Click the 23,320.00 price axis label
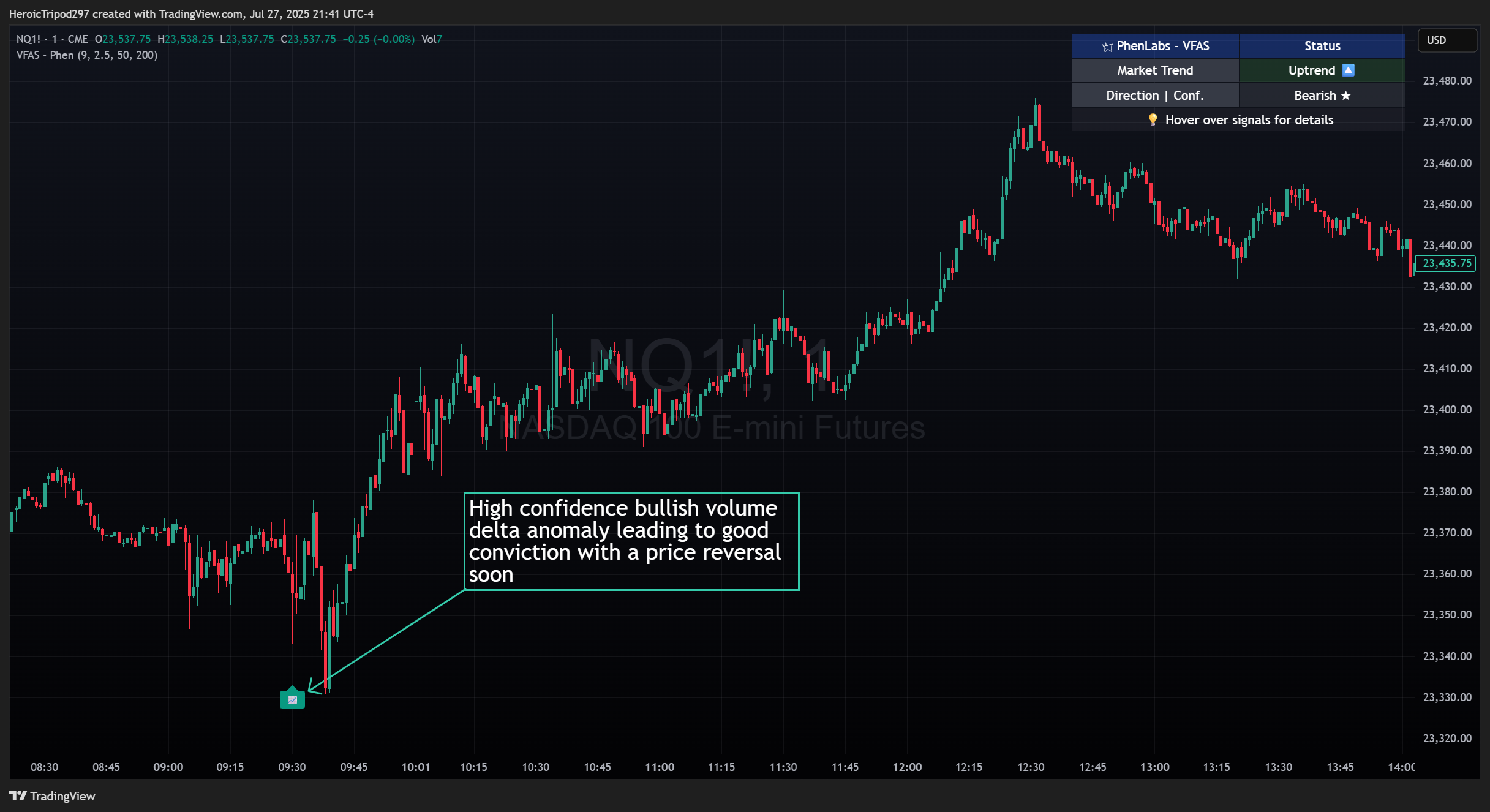 coord(1447,738)
